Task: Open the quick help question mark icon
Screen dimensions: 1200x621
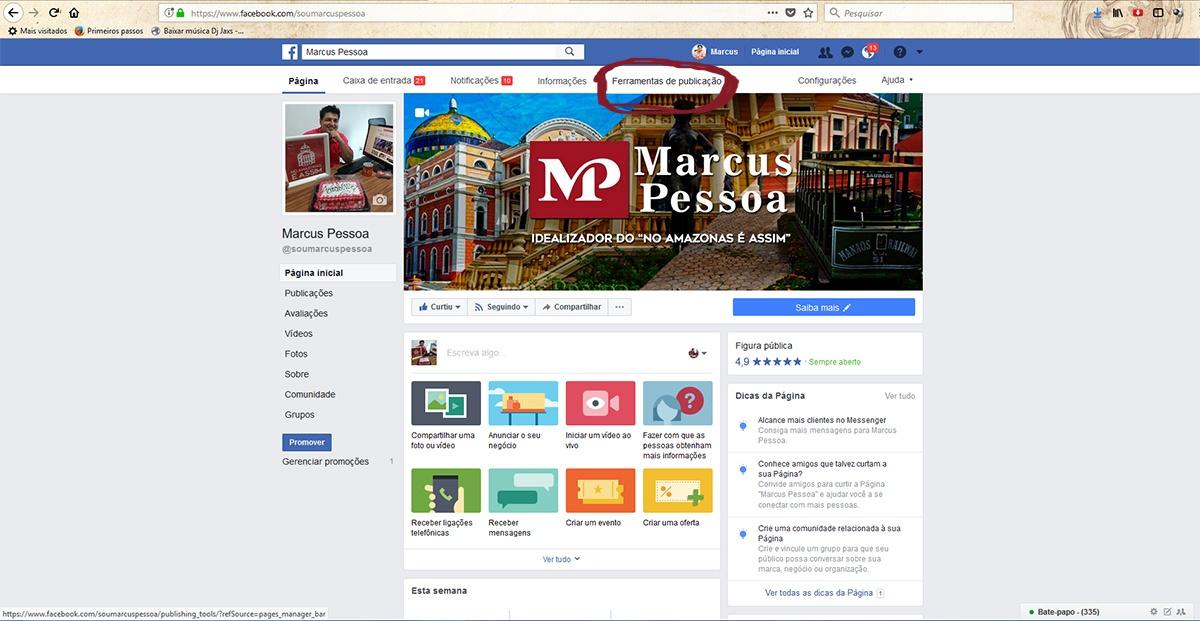Action: click(x=899, y=52)
